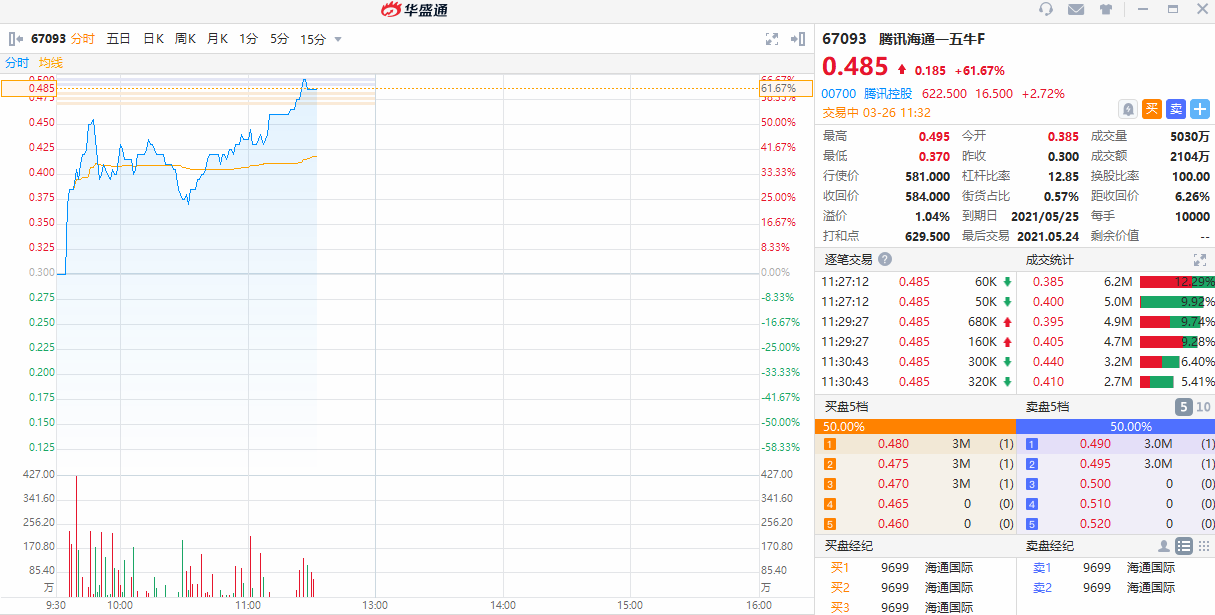Show broker queue person view icon

(1164, 546)
